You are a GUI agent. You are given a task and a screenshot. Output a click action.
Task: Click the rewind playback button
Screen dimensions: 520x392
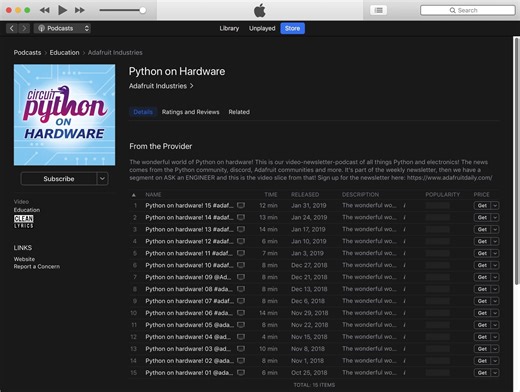click(x=44, y=10)
